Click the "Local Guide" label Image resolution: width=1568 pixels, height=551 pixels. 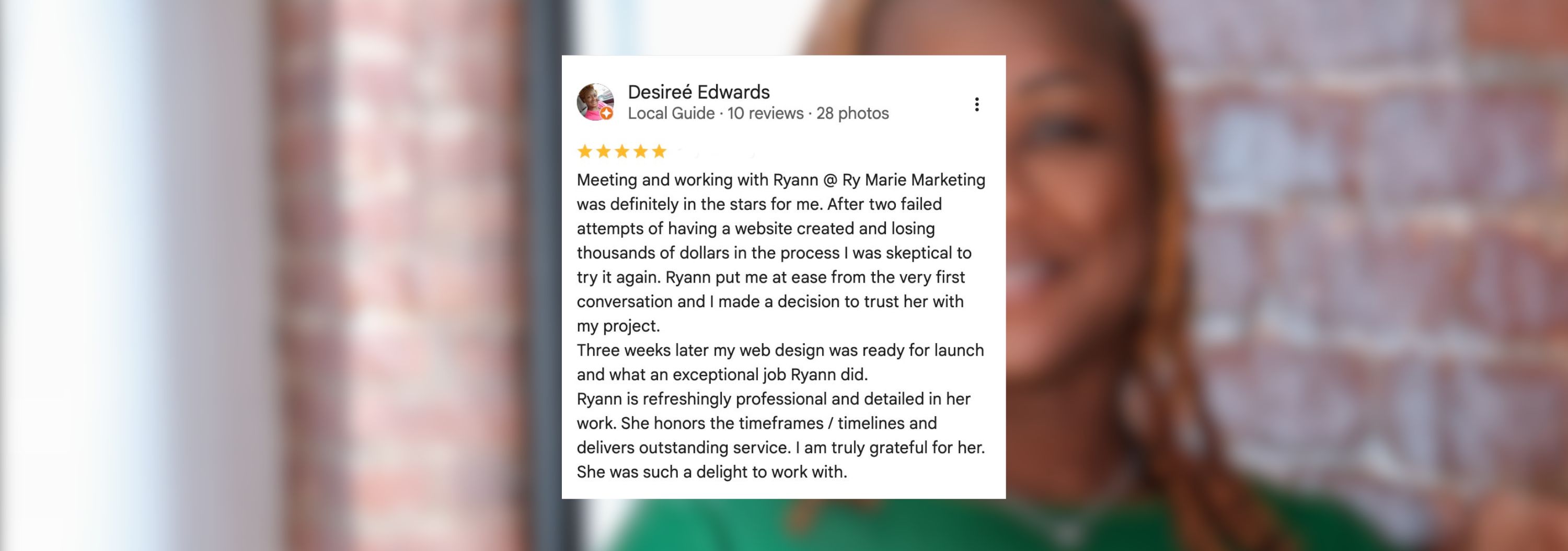671,114
